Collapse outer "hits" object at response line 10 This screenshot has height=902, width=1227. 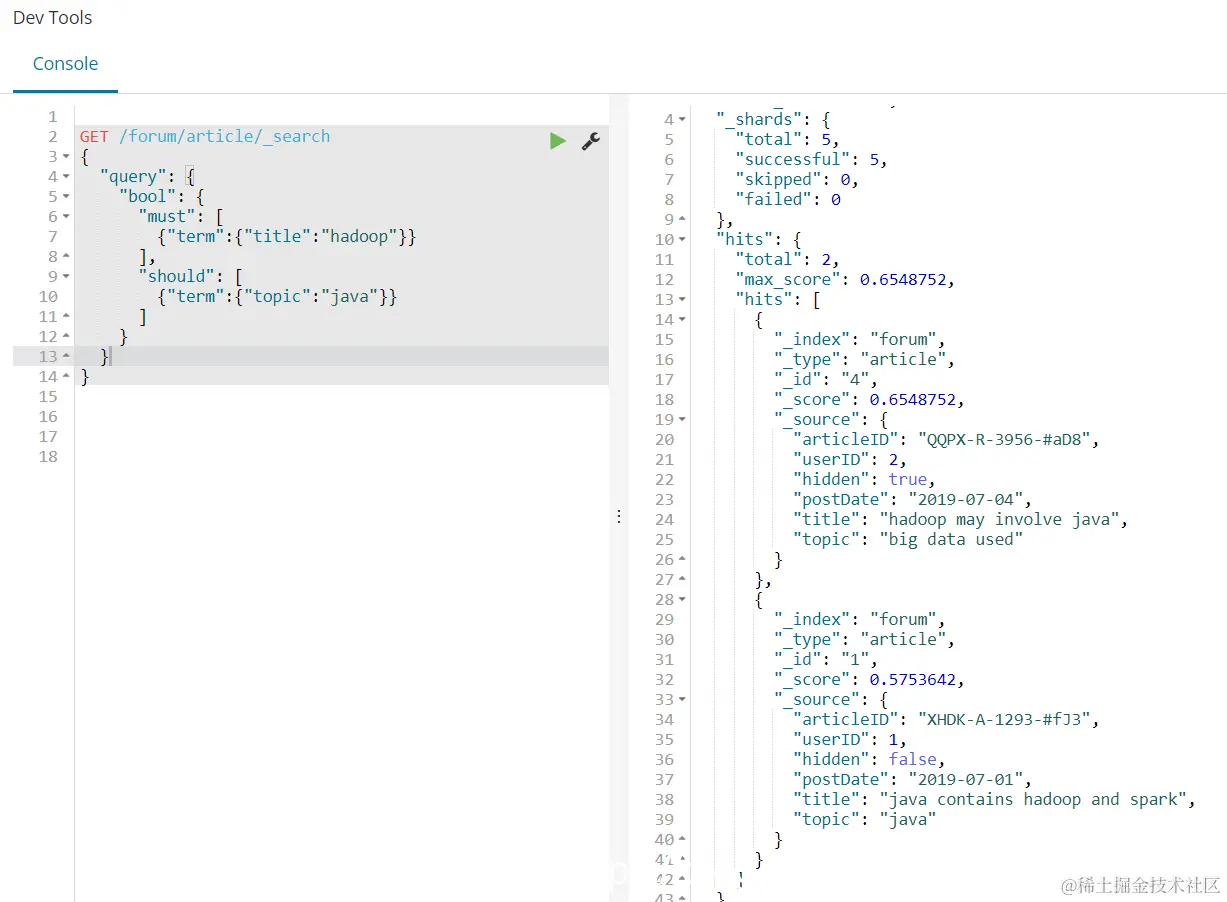pyautogui.click(x=682, y=240)
